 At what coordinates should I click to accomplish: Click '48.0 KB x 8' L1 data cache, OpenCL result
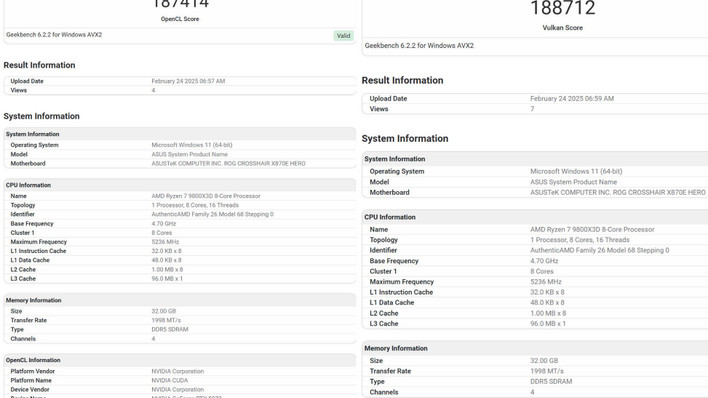(x=167, y=260)
